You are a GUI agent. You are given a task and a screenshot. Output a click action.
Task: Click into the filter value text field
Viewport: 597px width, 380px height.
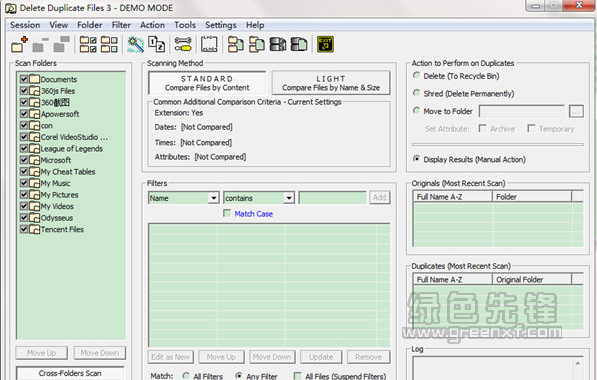[333, 198]
